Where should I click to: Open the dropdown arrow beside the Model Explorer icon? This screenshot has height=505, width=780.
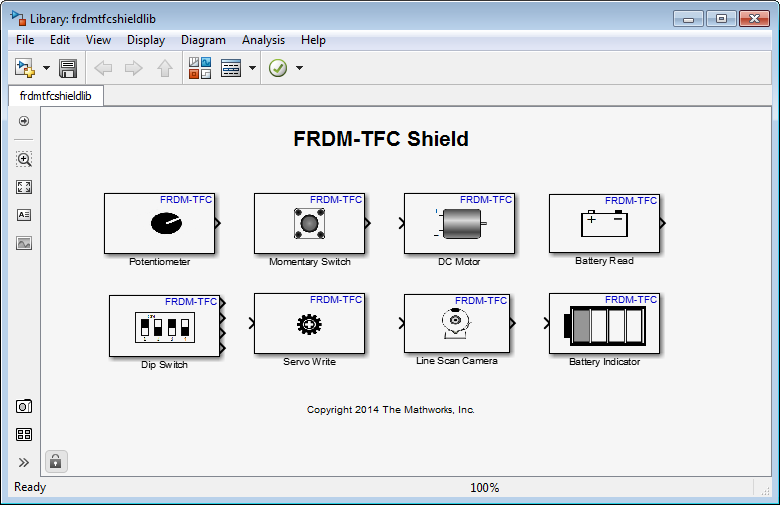pos(252,68)
